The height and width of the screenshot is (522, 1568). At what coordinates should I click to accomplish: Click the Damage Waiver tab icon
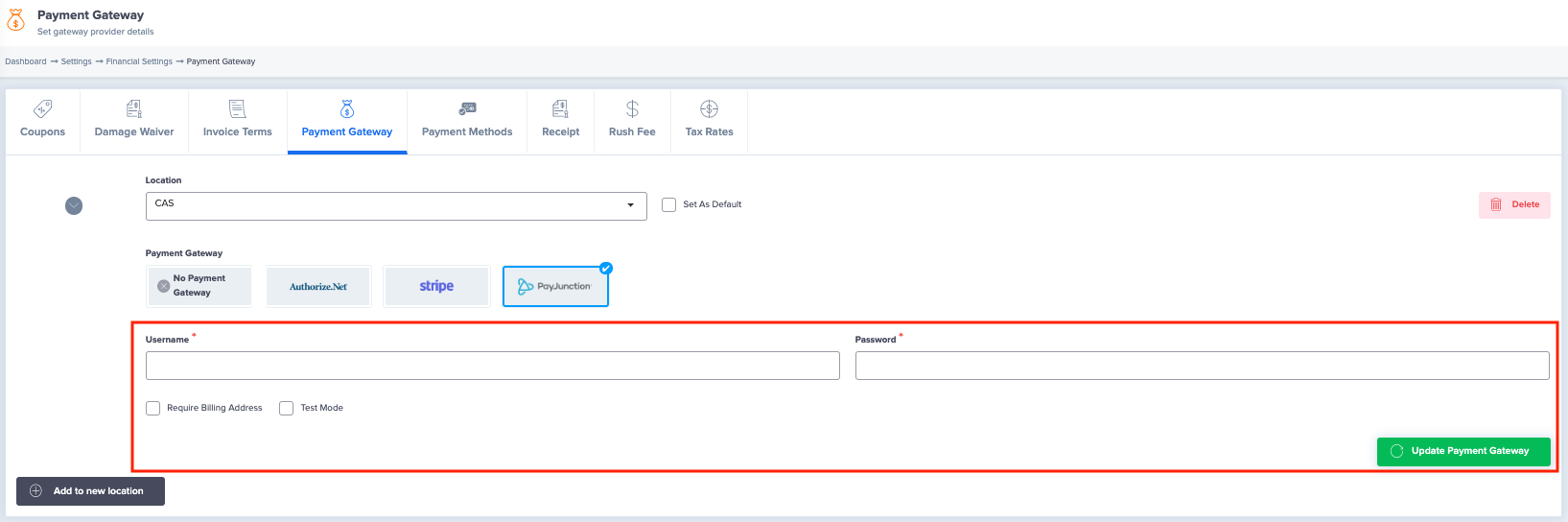134,108
